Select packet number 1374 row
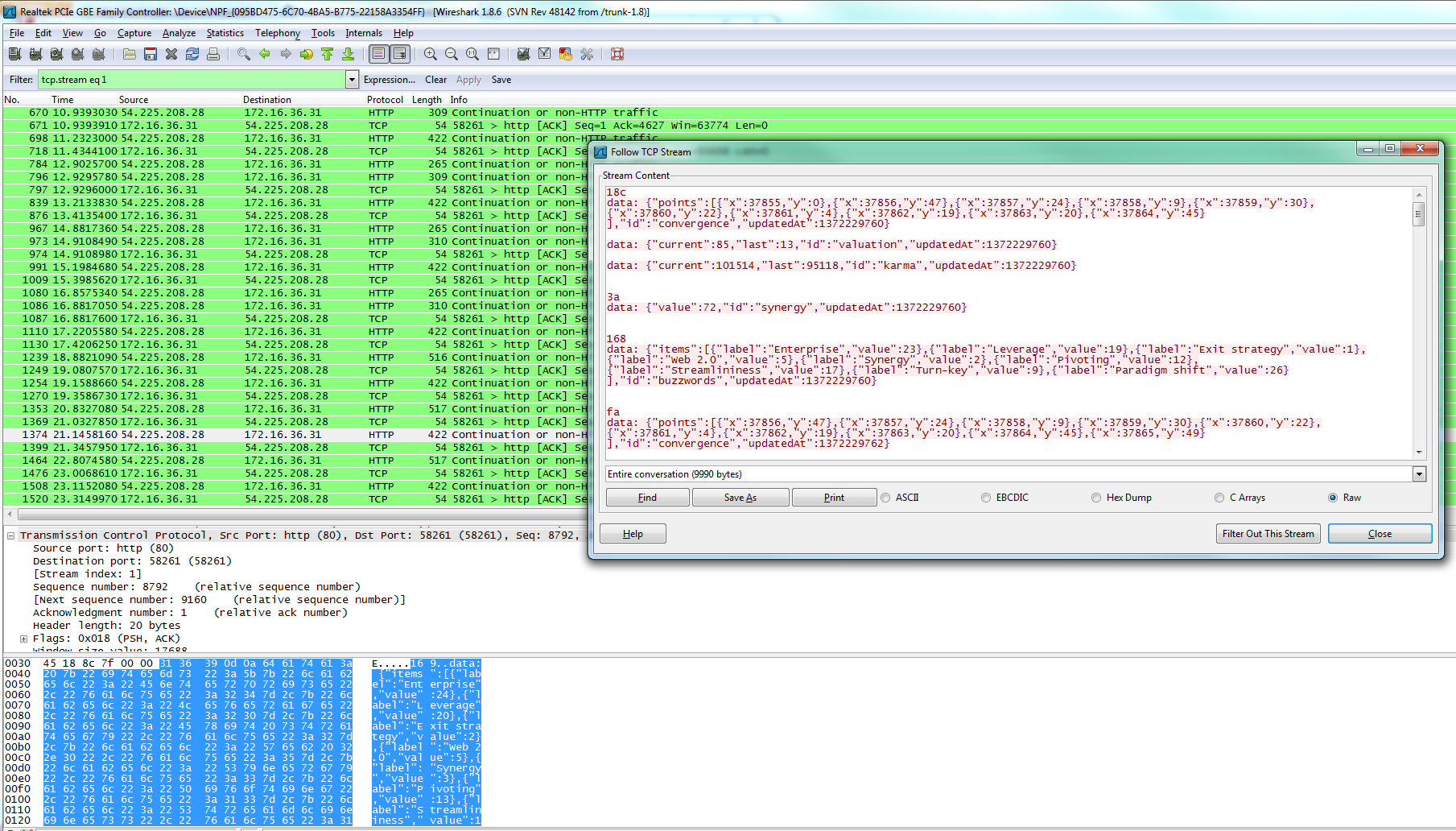Viewport: 1456px width, 831px height. tap(295, 435)
